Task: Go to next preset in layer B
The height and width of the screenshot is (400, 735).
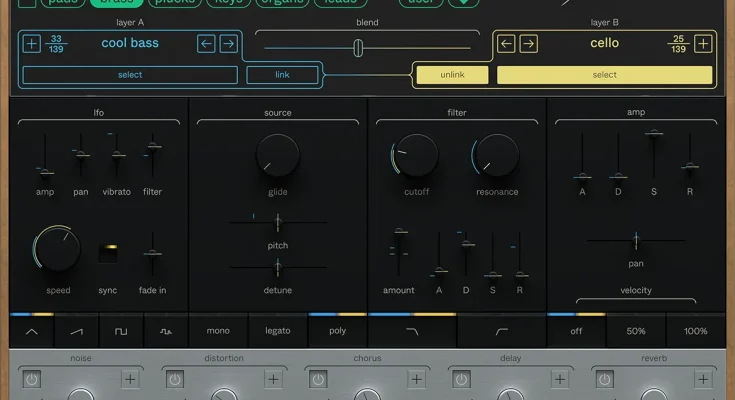Action: 529,43
